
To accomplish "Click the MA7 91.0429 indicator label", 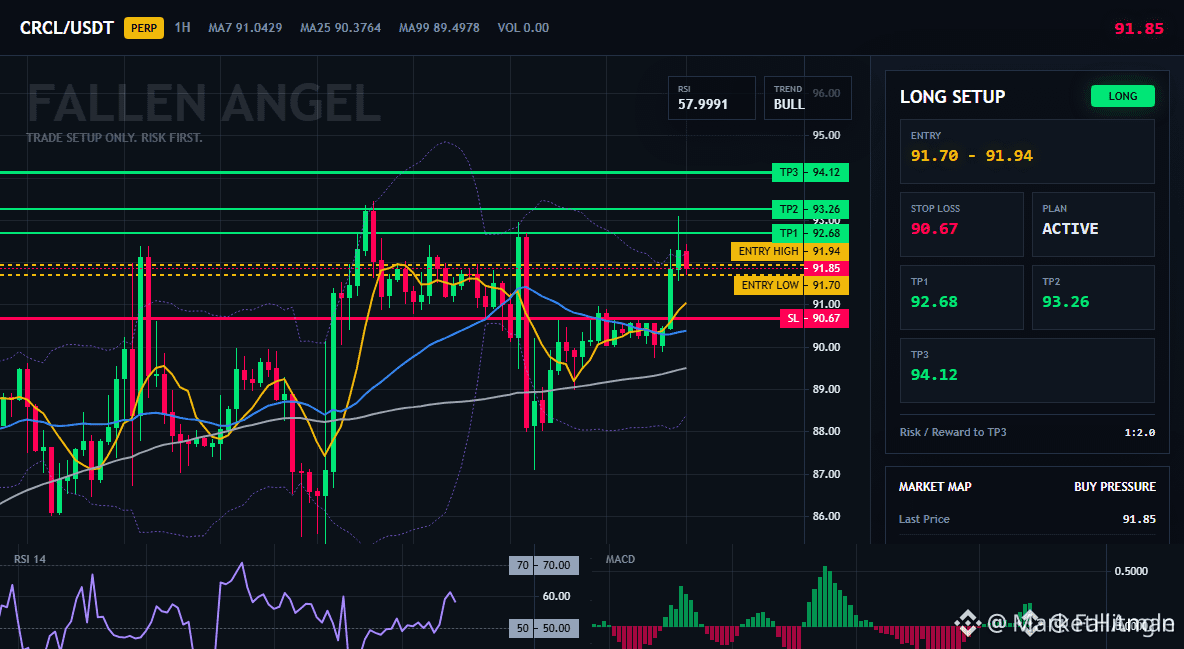I will click(x=245, y=27).
